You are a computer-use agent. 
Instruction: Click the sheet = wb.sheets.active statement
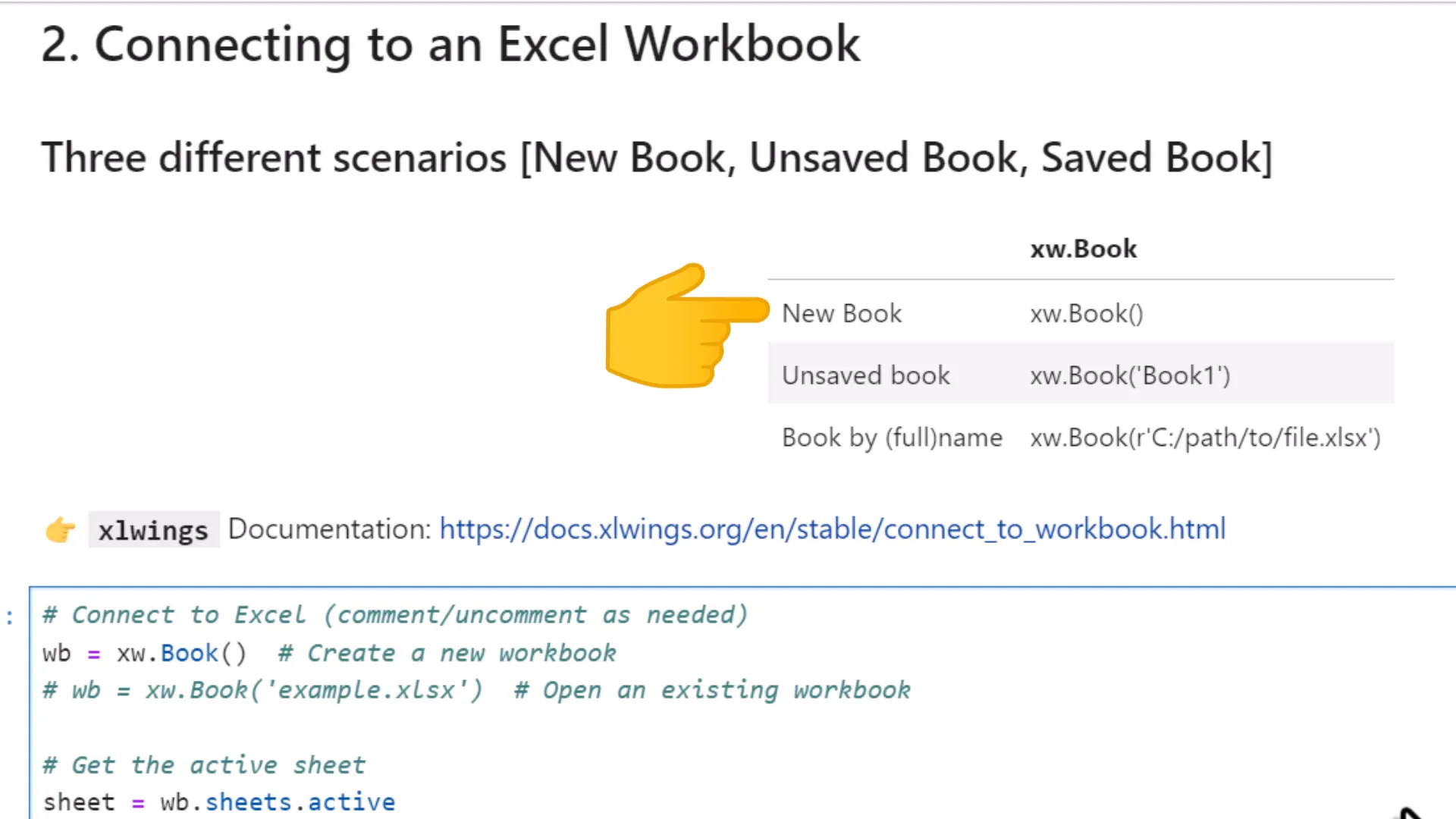coord(218,802)
